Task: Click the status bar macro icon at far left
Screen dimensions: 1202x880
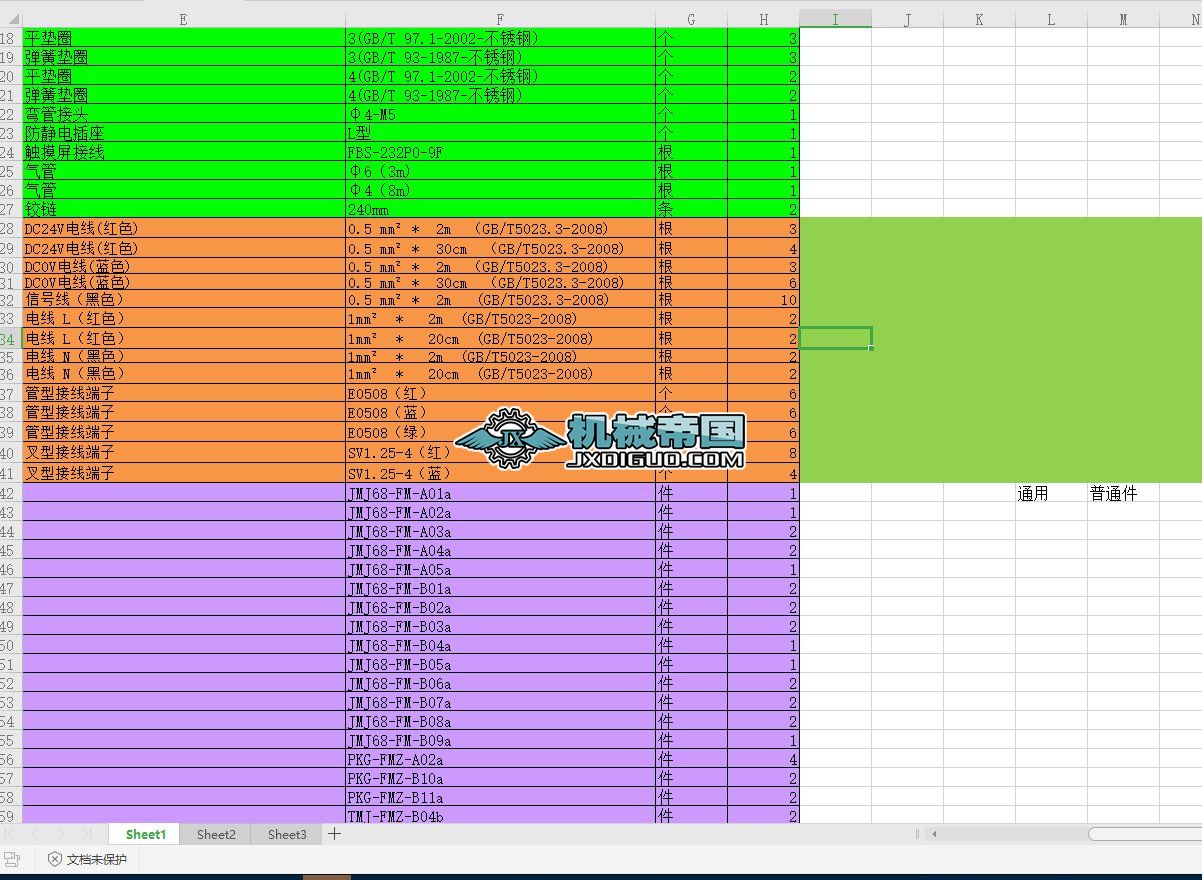Action: coord(12,859)
